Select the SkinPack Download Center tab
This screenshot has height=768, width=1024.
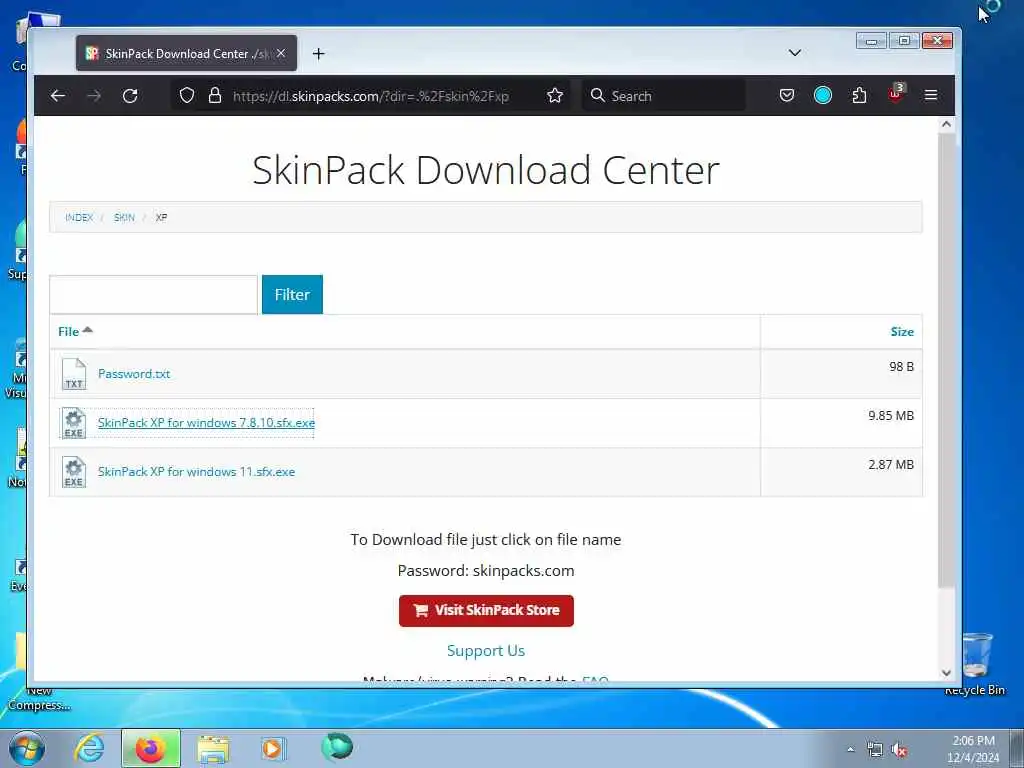[186, 54]
